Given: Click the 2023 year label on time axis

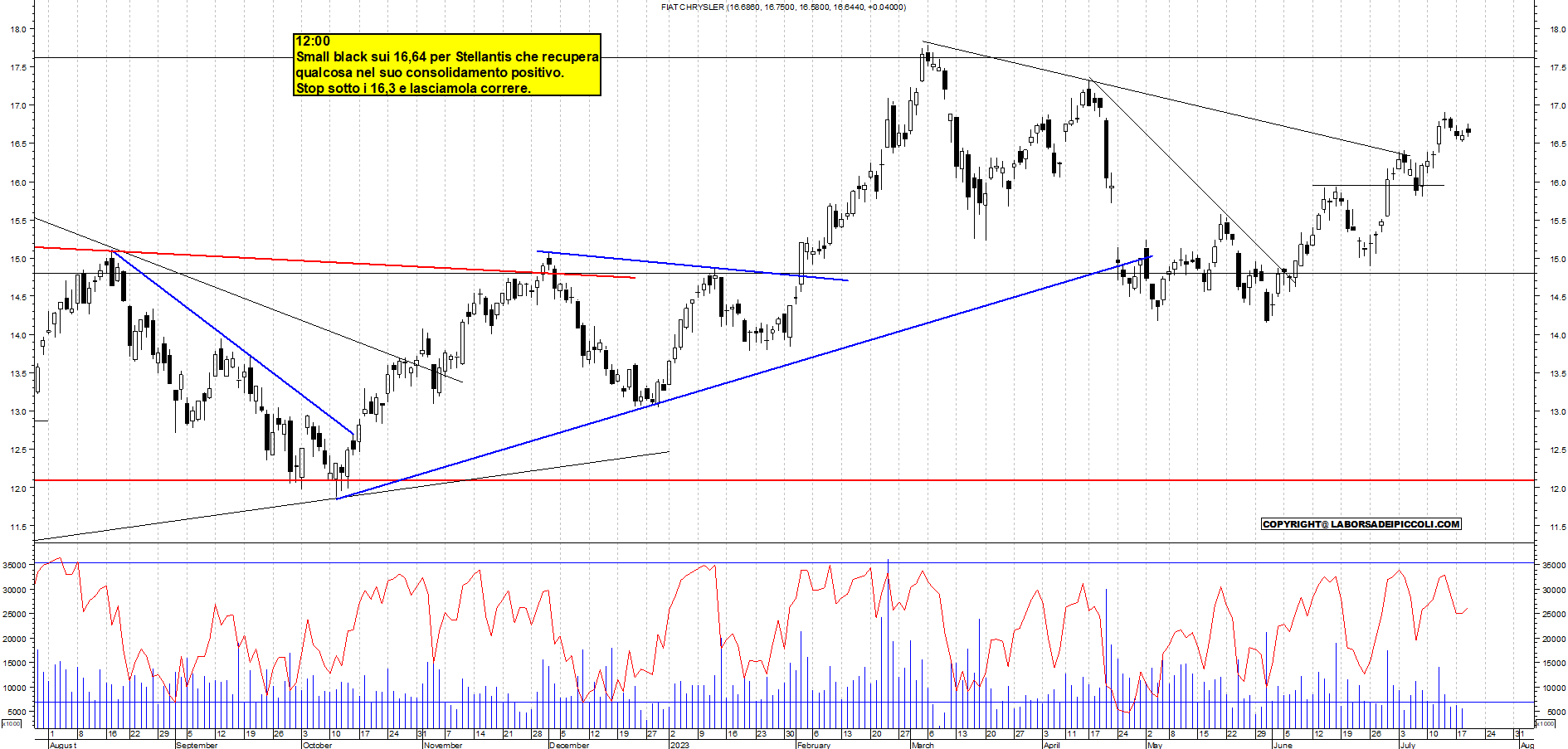Looking at the screenshot, I should point(679,745).
